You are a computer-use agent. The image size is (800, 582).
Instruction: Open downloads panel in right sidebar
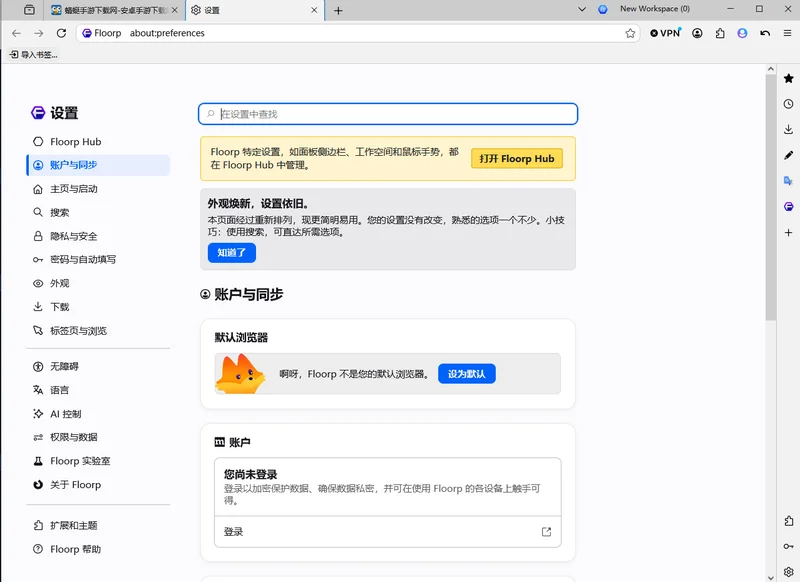point(789,129)
